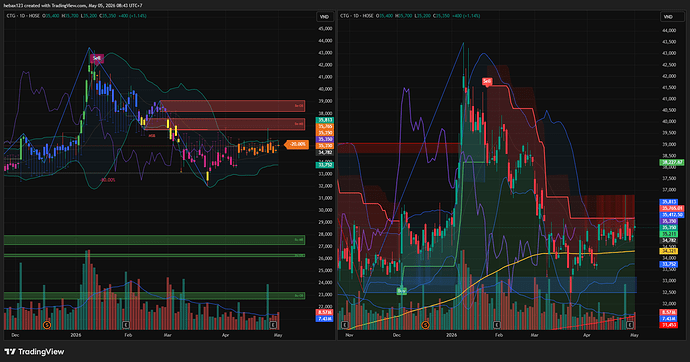Click the E earnings marker near Feb on left chart
Viewport: 690px width, 362px height.
pyautogui.click(x=126, y=325)
